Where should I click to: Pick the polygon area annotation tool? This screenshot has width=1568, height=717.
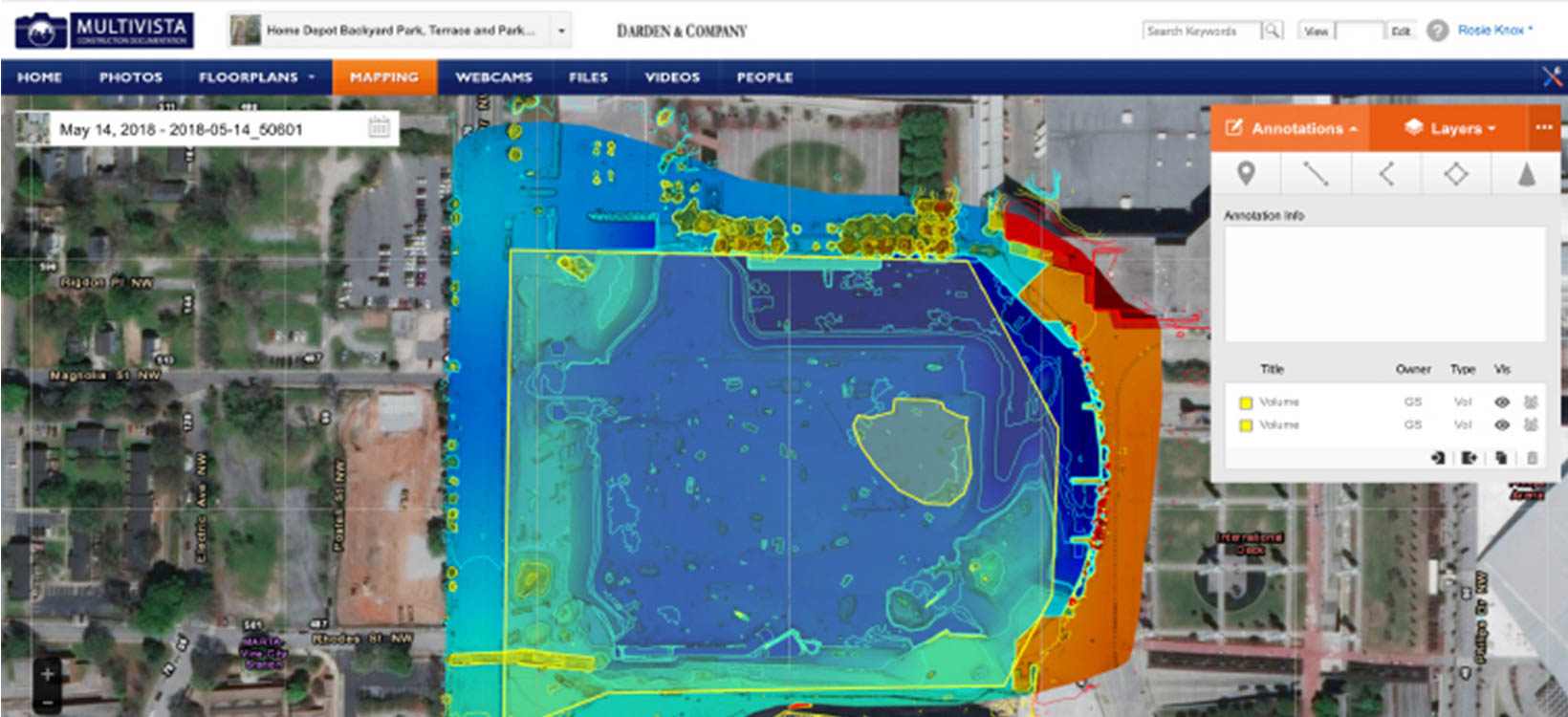(1455, 174)
